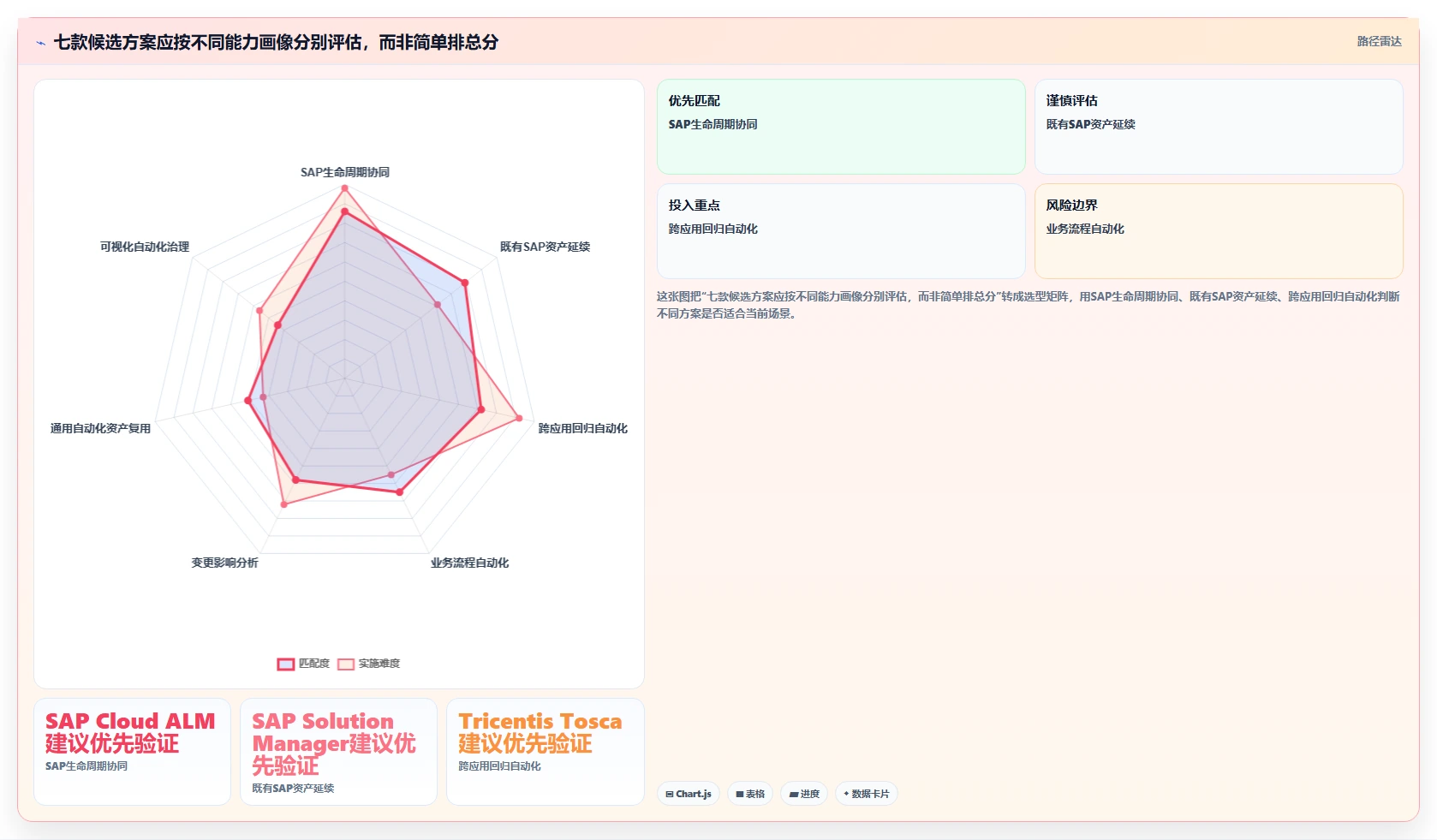
Task: Click the 变更影响分析 radar axis label
Action: tap(224, 563)
